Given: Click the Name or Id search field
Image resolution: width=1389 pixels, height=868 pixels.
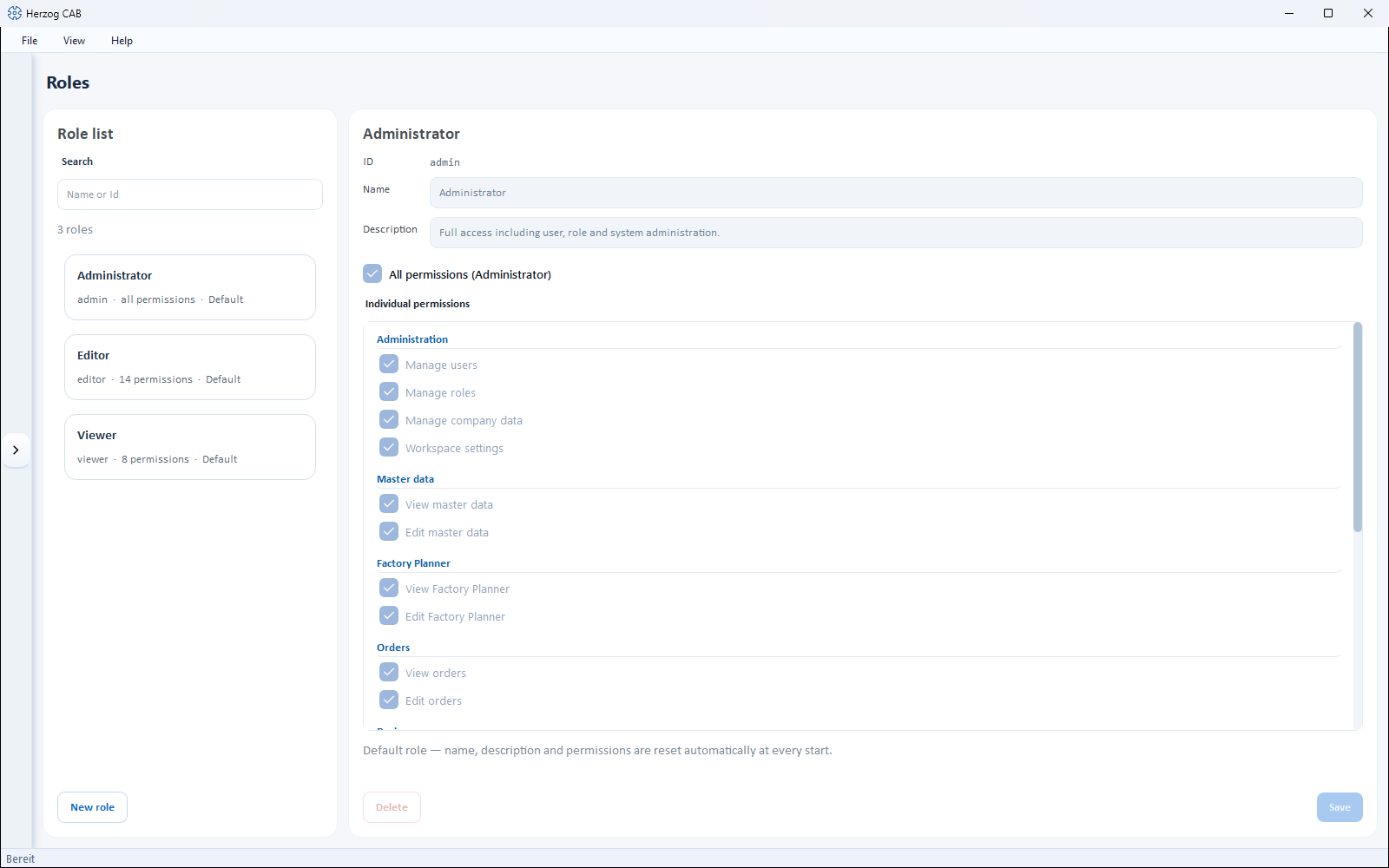Looking at the screenshot, I should 190,194.
